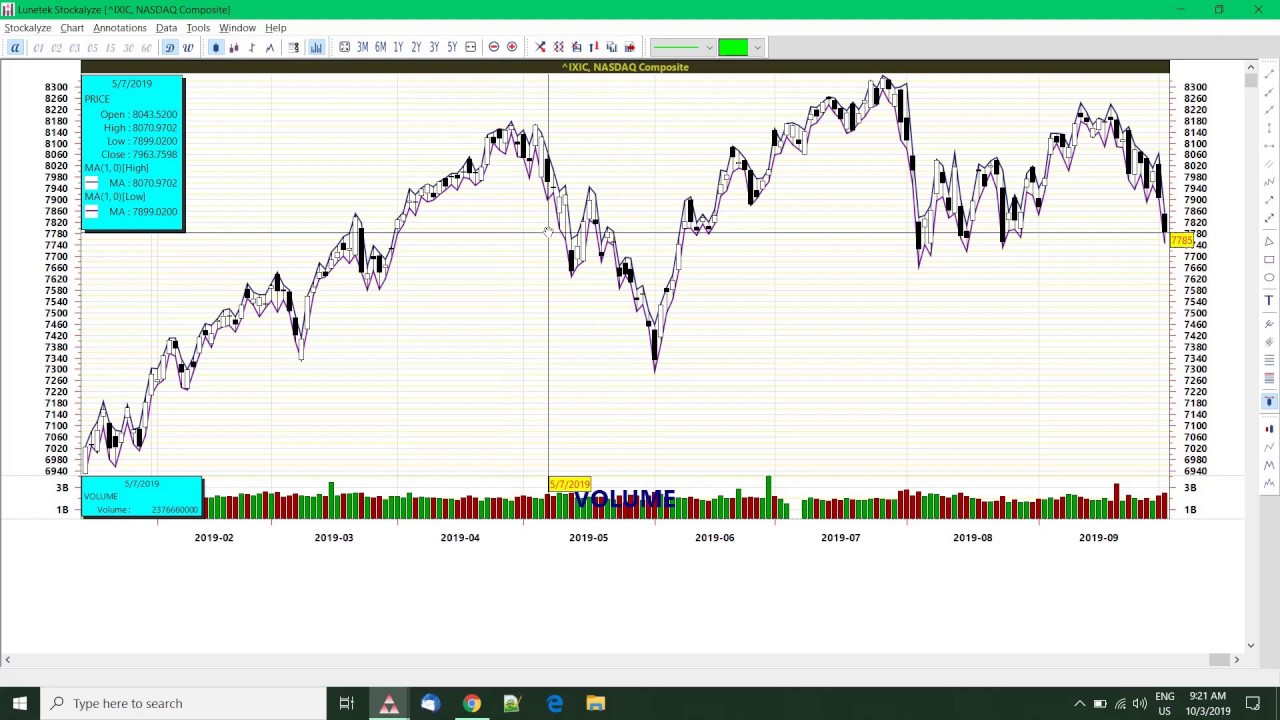This screenshot has height=720, width=1280.
Task: Toggle the data window panel icon
Action: (294, 47)
